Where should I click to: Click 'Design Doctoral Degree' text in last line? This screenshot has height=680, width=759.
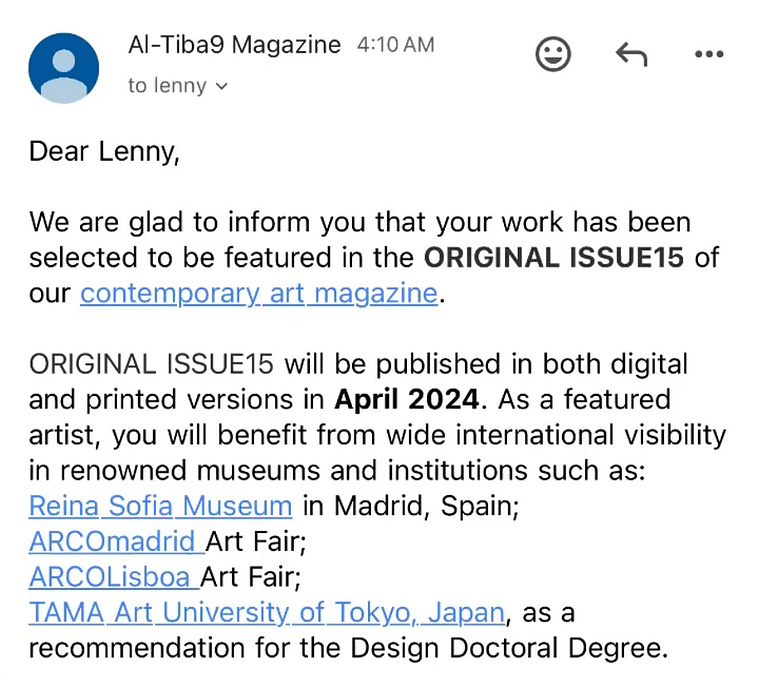(509, 648)
